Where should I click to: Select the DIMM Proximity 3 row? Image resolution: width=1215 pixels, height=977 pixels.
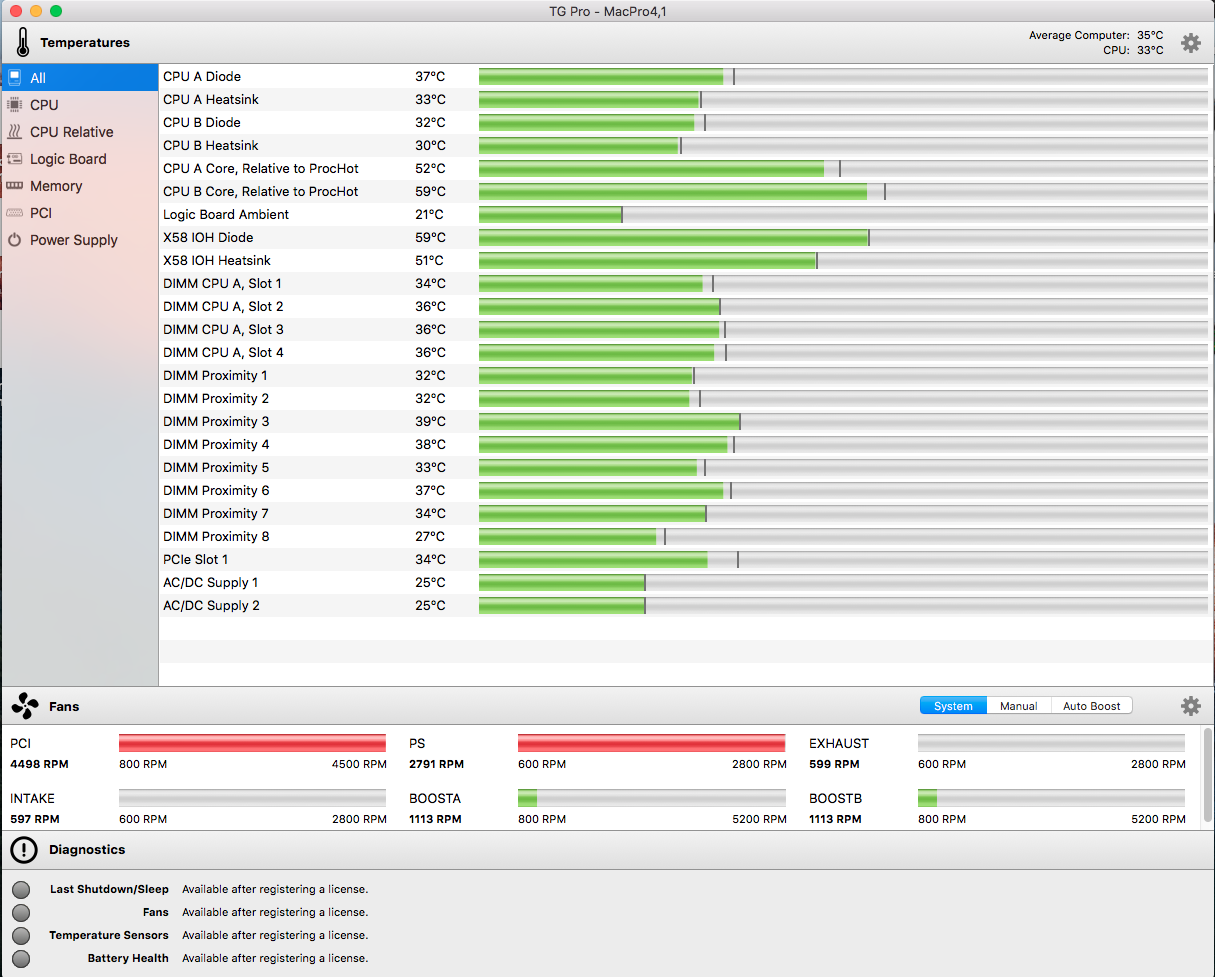tap(686, 421)
